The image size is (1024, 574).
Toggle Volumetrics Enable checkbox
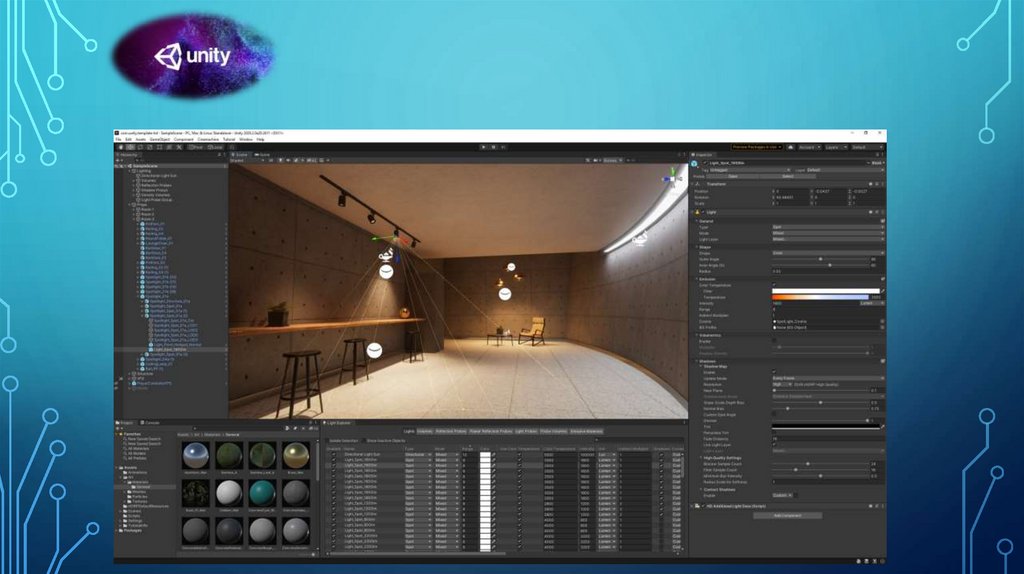775,341
